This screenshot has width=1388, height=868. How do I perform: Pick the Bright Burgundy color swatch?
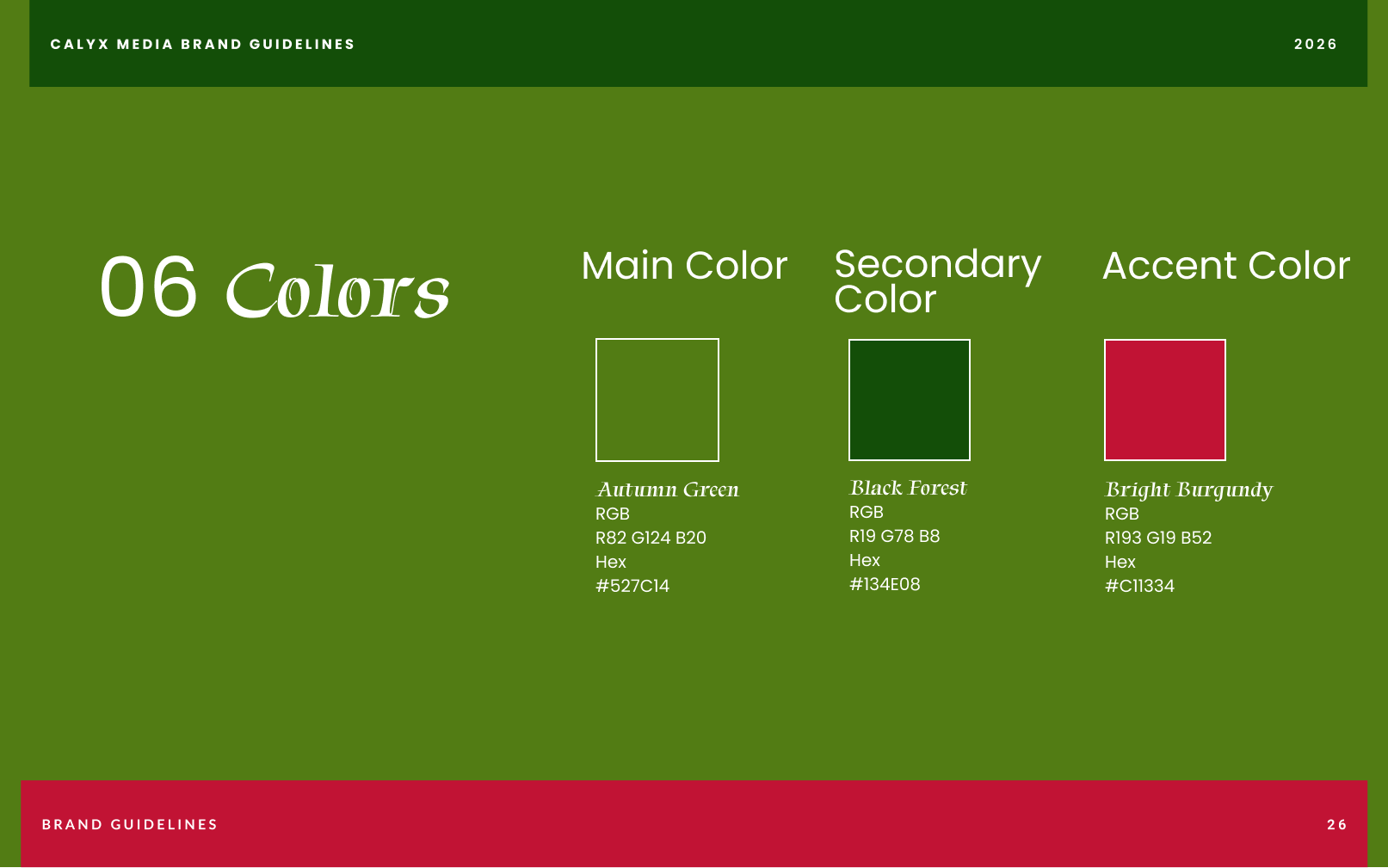pos(1165,400)
